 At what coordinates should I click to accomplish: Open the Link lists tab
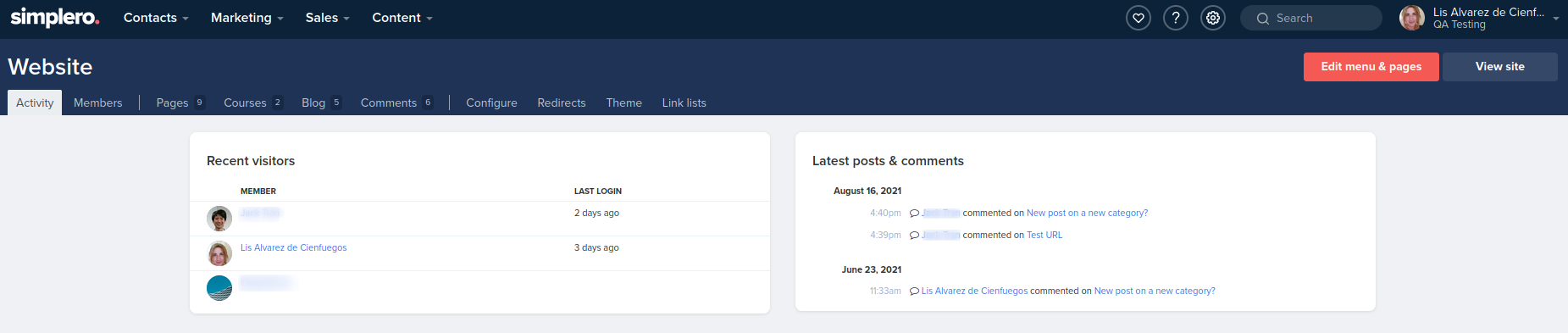tap(684, 103)
